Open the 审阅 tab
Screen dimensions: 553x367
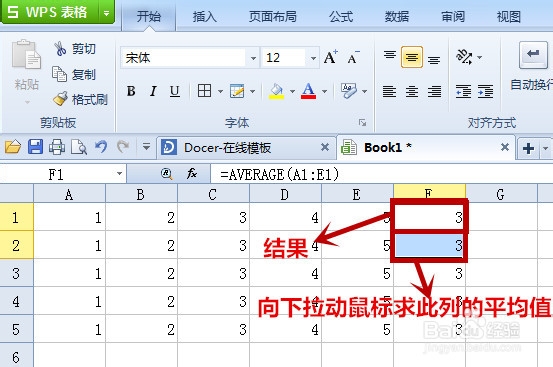click(x=453, y=16)
